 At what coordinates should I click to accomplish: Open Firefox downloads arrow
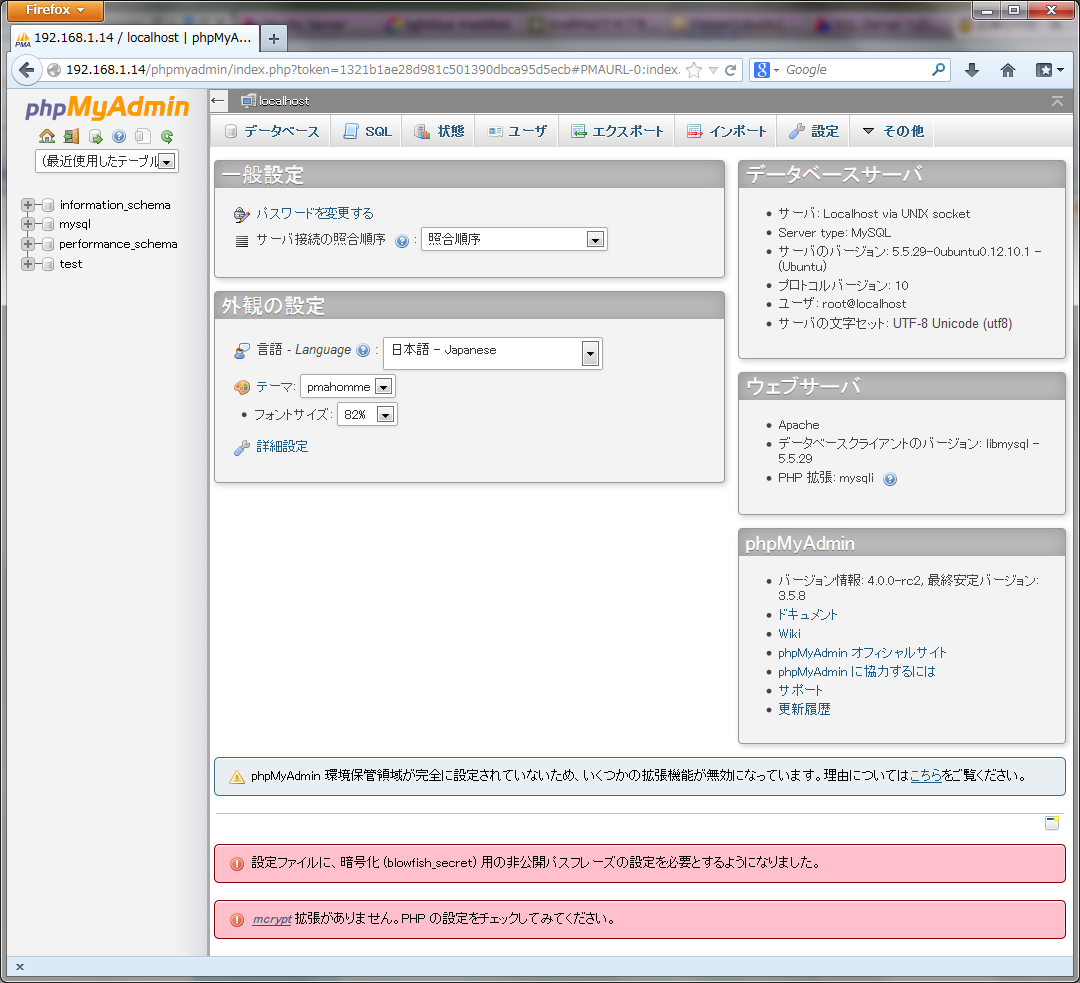(972, 70)
